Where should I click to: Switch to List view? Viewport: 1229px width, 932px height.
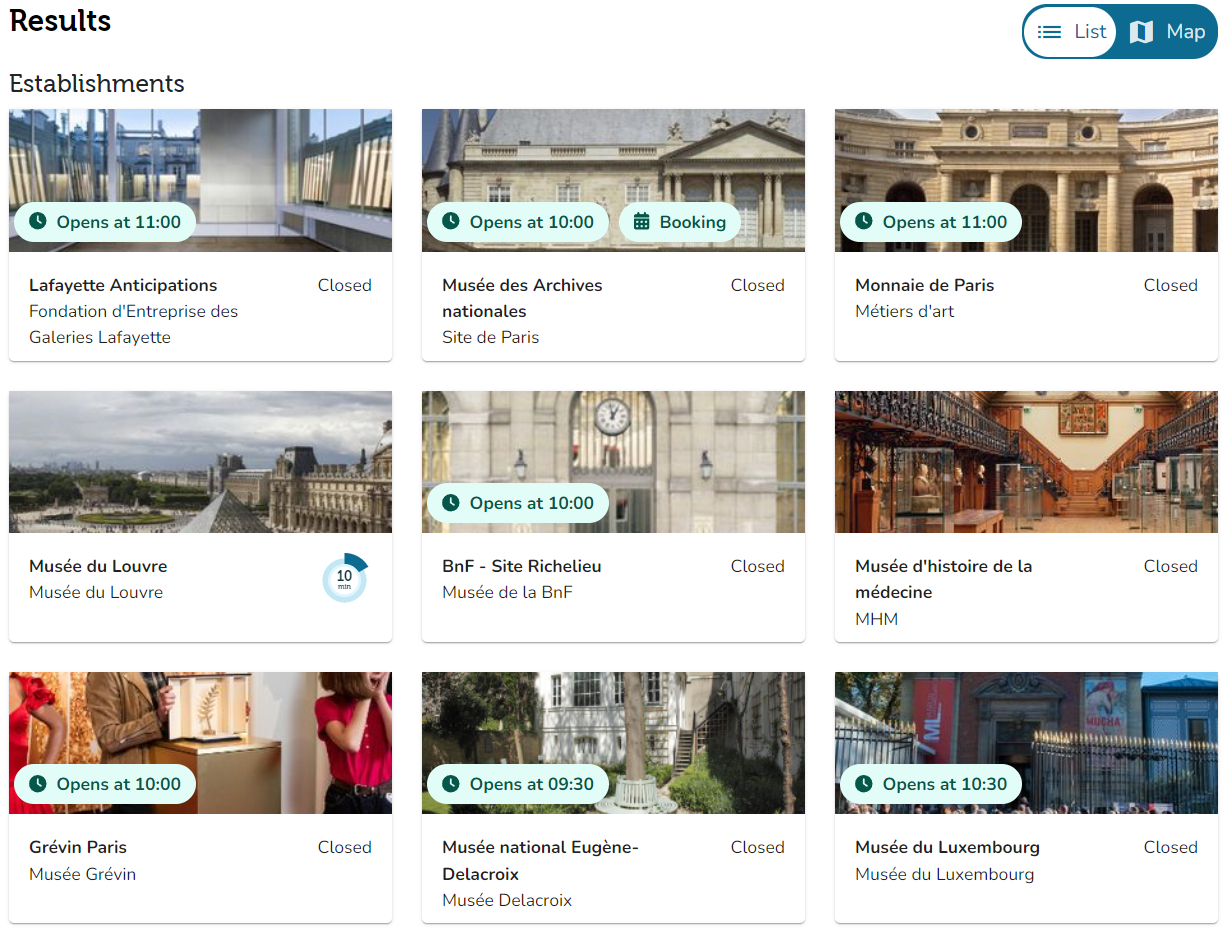click(1071, 32)
